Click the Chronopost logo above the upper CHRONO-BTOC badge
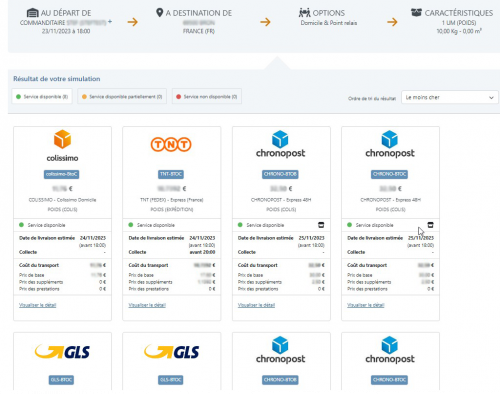This screenshot has width=500, height=394. coord(390,144)
